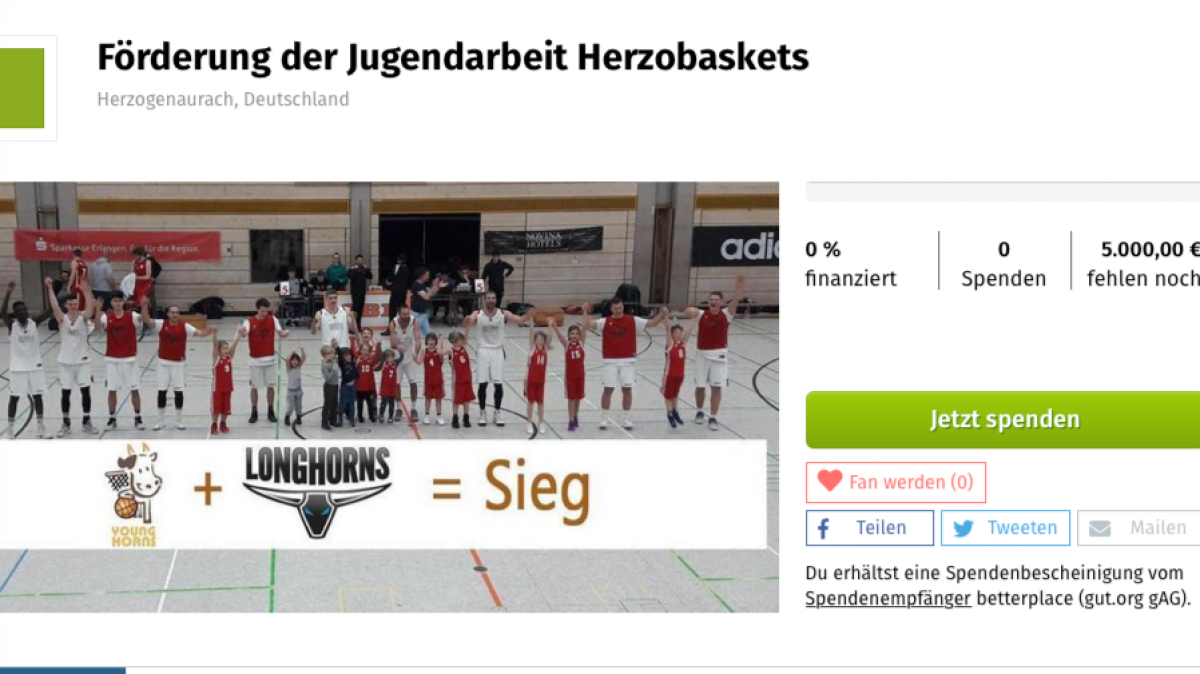Select the active blue tab underline
The height and width of the screenshot is (674, 1200).
[x=63, y=670]
